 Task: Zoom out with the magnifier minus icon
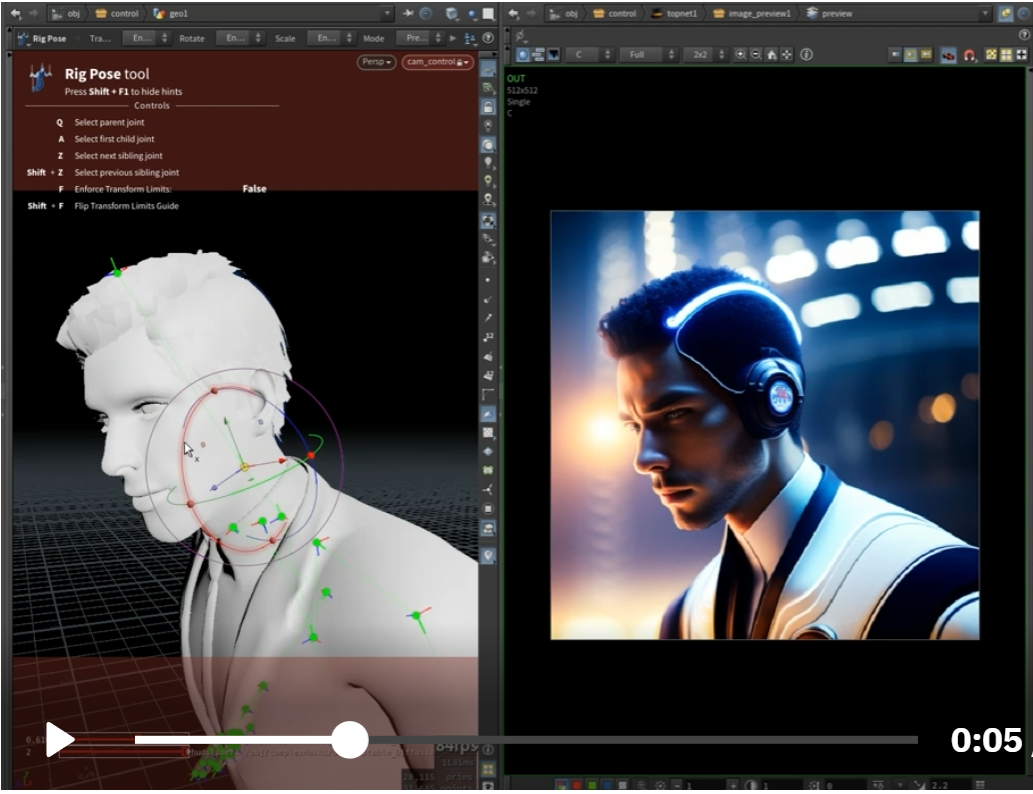756,55
